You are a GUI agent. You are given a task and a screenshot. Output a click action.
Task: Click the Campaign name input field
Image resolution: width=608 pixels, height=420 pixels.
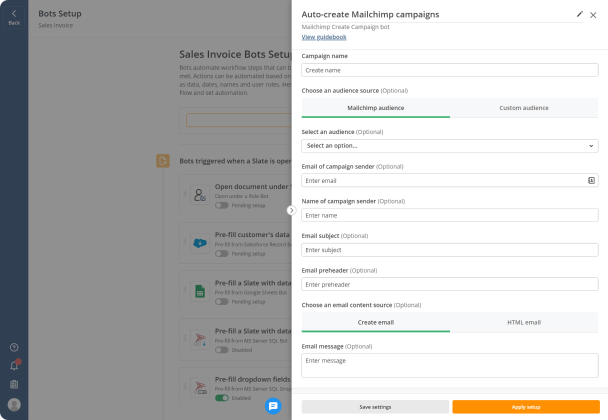click(450, 70)
